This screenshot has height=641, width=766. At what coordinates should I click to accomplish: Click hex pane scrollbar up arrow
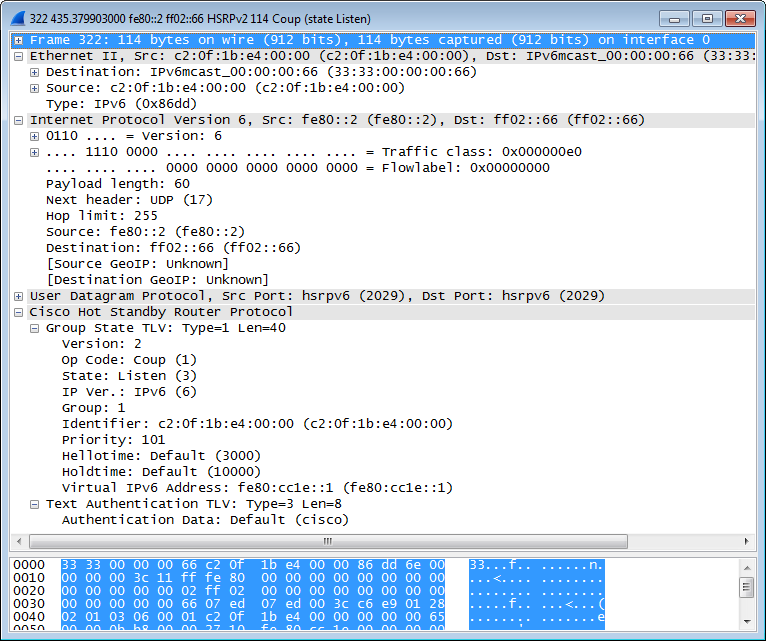(747, 568)
